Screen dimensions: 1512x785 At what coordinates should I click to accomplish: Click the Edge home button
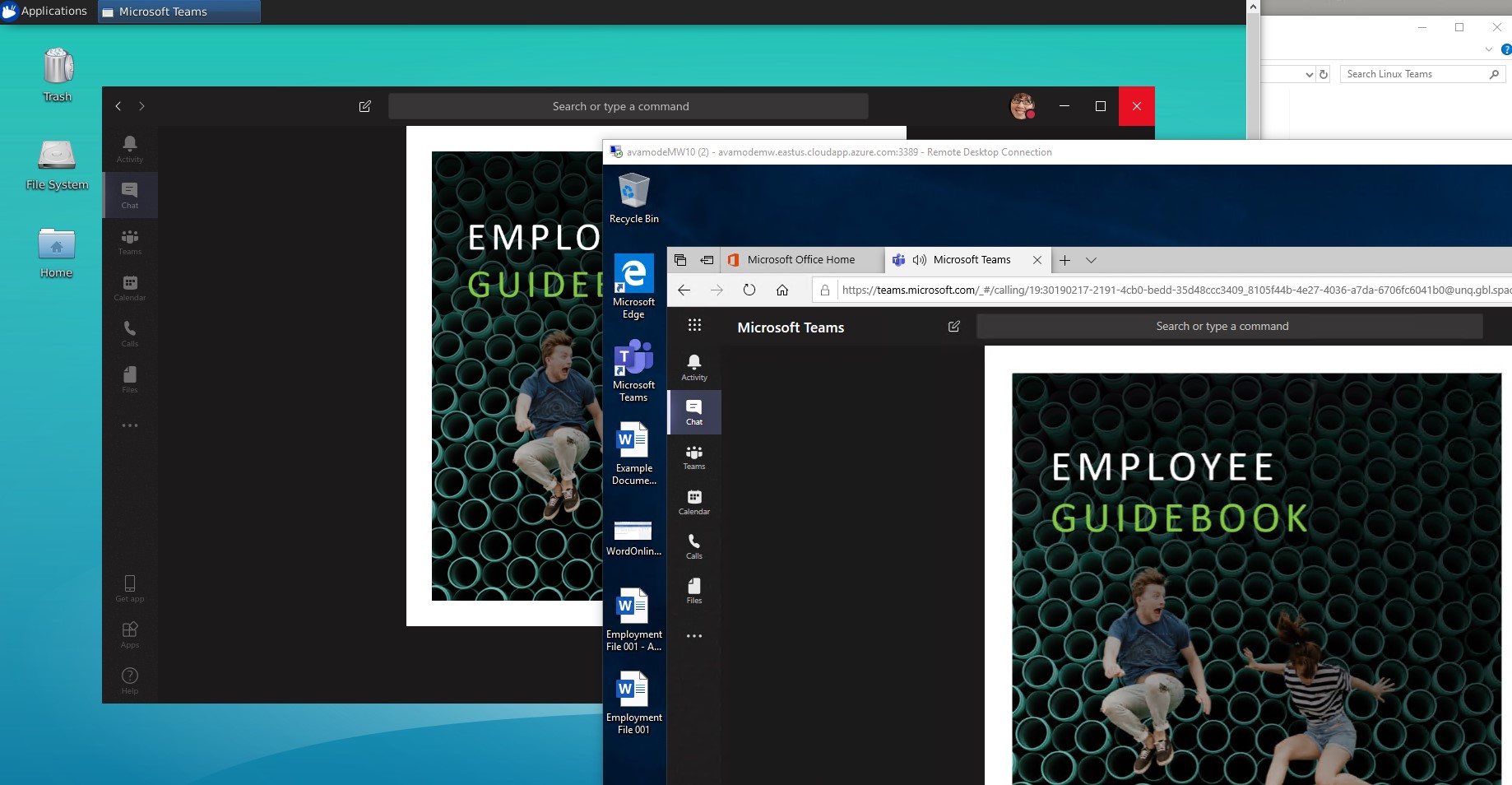[x=781, y=290]
